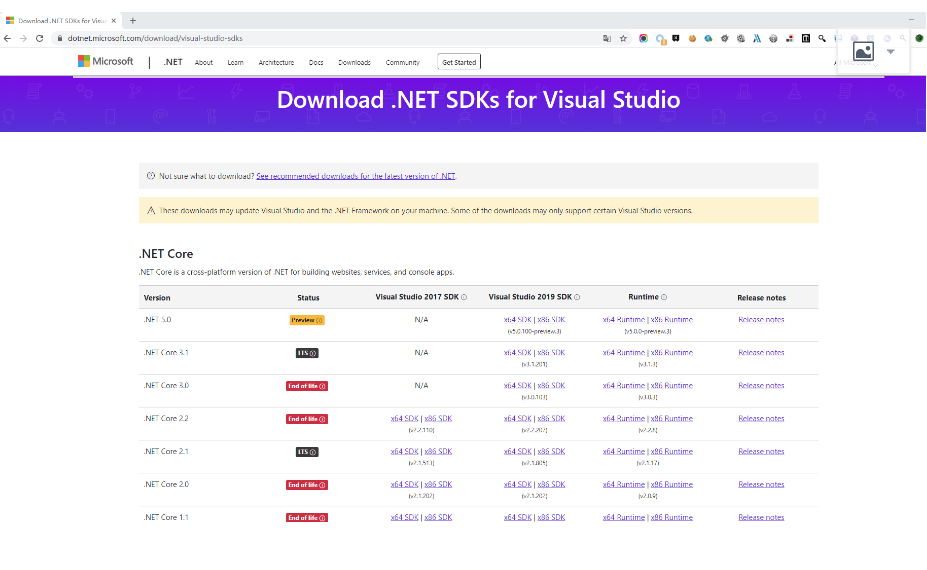Click End of life badge for .NET Core 2.0
The width and height of the screenshot is (927, 570).
(x=307, y=485)
